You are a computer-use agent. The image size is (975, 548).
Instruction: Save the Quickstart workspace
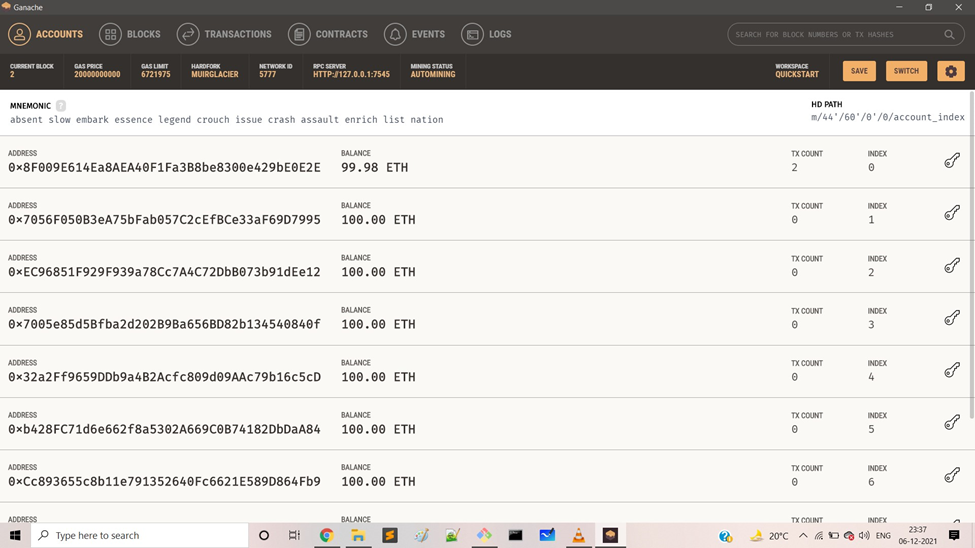859,71
